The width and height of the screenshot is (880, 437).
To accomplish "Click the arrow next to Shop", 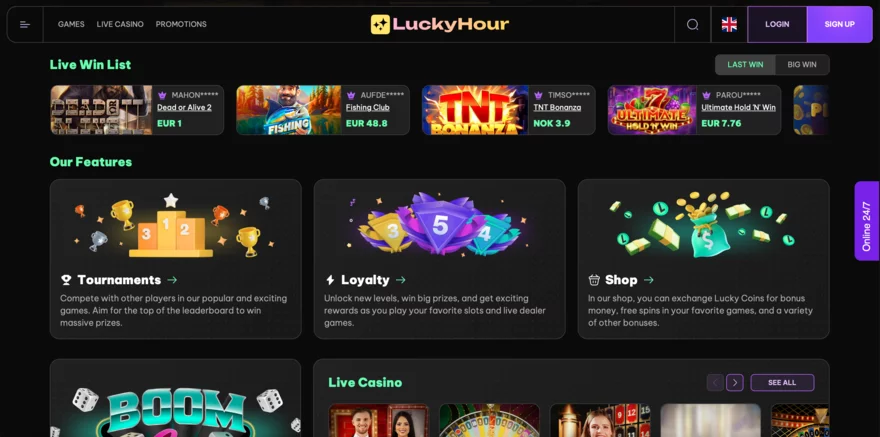I will (649, 279).
